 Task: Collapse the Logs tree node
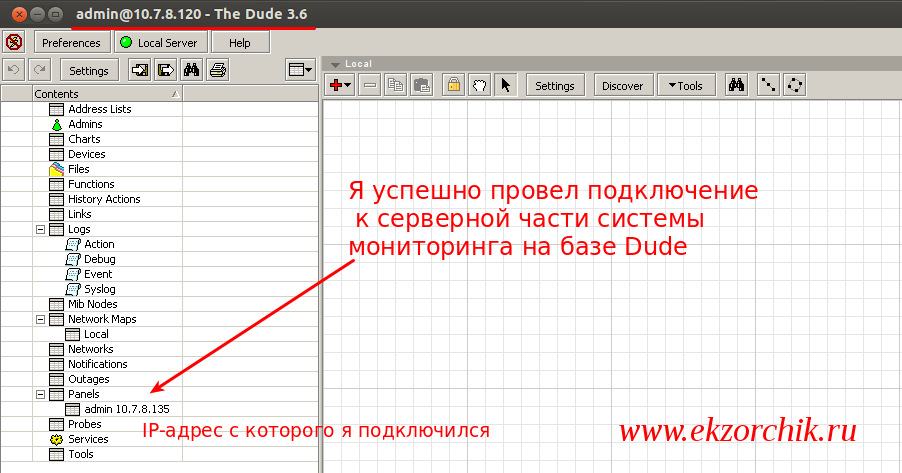point(40,229)
